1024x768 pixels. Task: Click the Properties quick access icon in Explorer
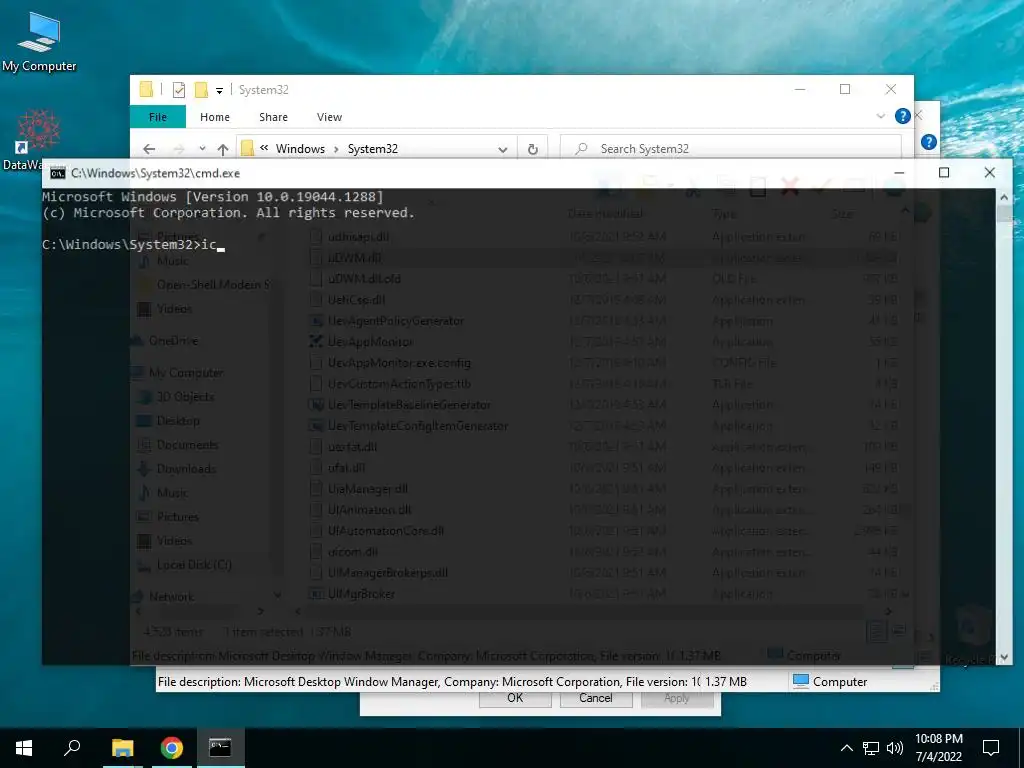click(178, 90)
